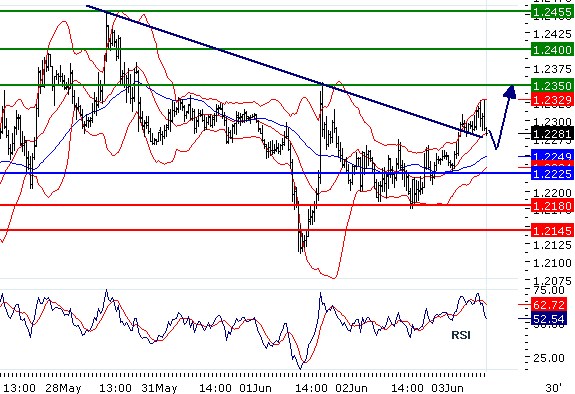Click the 14:00 label before 01Jun
The width and height of the screenshot is (575, 394).
(x=216, y=388)
